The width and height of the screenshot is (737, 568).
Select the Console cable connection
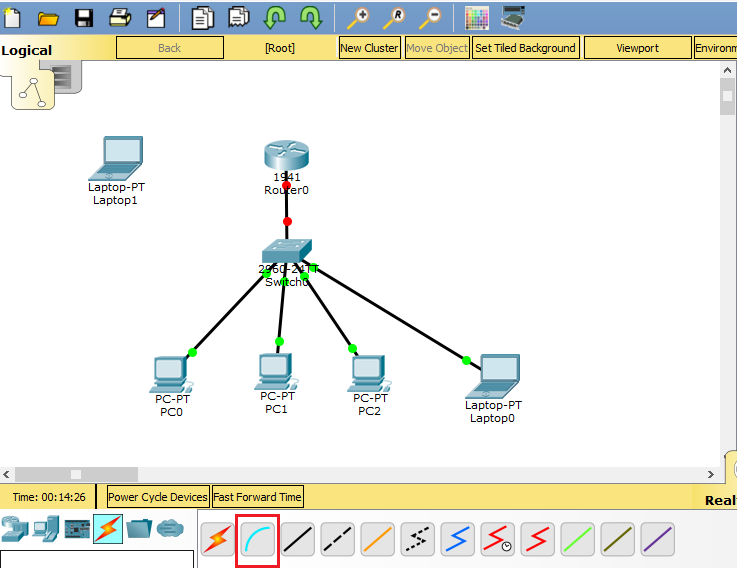tap(257, 540)
